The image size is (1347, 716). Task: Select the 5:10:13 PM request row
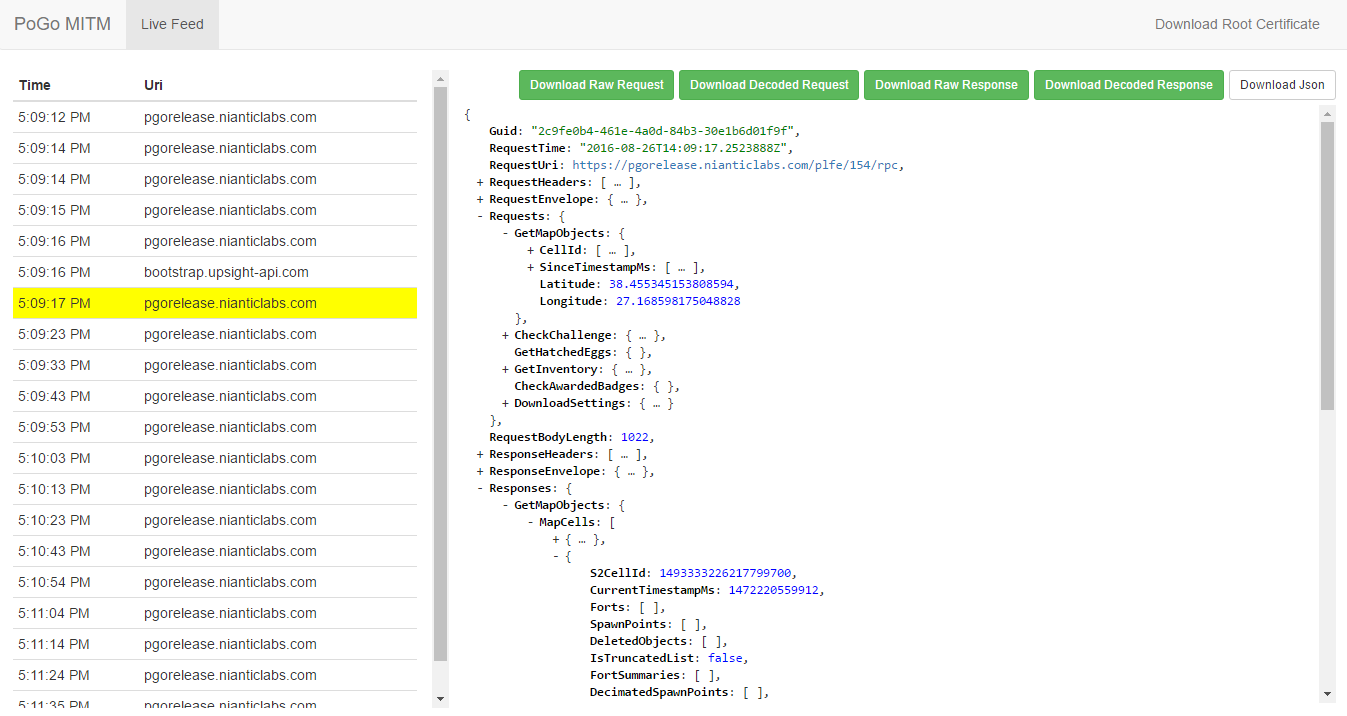(x=215, y=489)
